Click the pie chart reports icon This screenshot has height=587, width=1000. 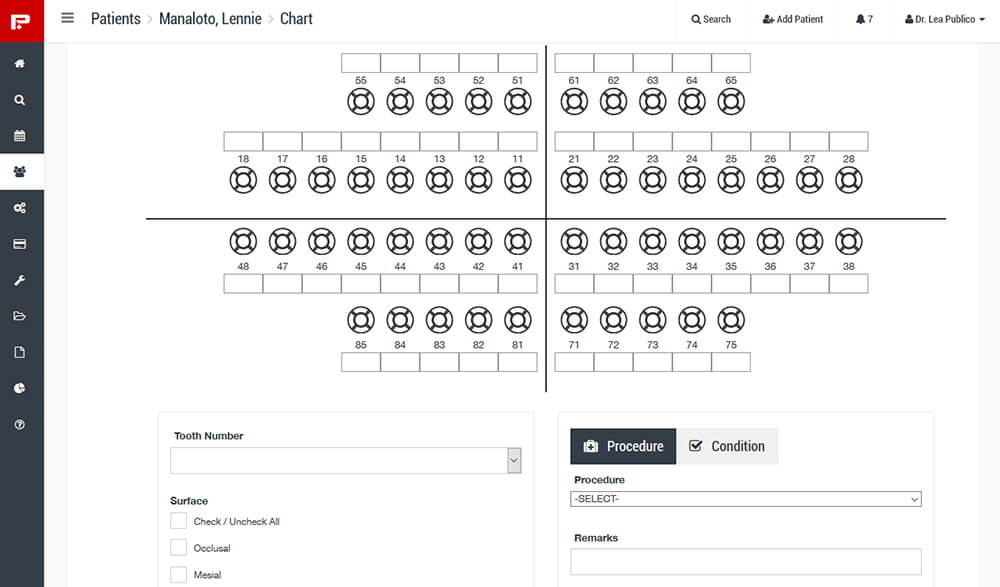[20, 388]
